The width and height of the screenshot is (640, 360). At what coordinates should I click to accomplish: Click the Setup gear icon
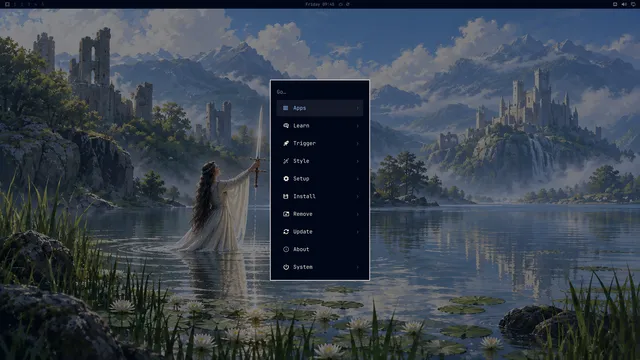tap(286, 178)
